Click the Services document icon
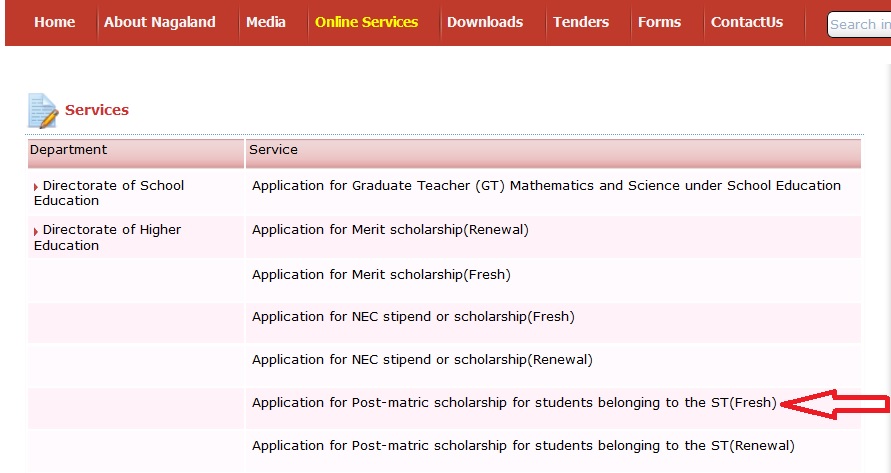Screen dimensions: 891x473 43,110
